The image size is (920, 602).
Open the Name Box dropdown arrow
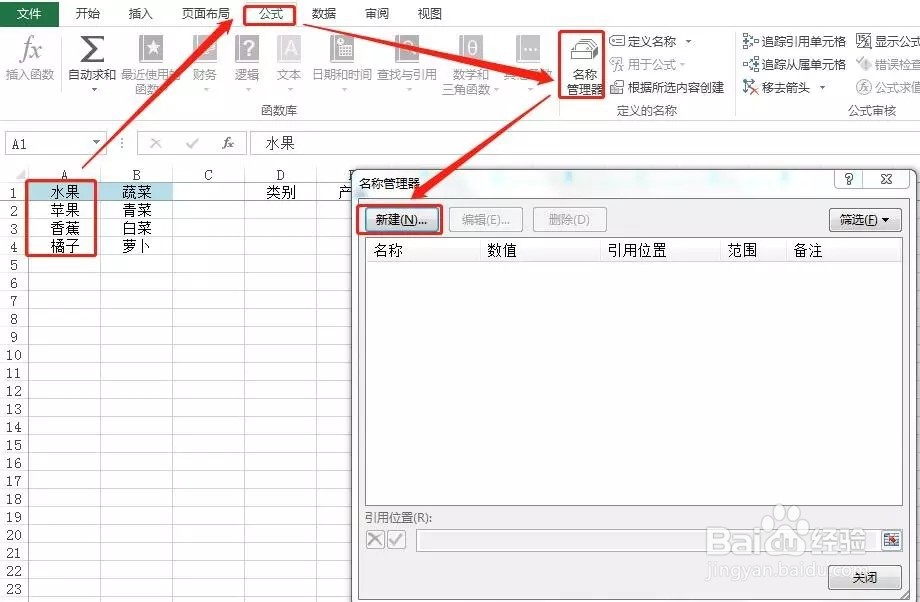pyautogui.click(x=96, y=142)
